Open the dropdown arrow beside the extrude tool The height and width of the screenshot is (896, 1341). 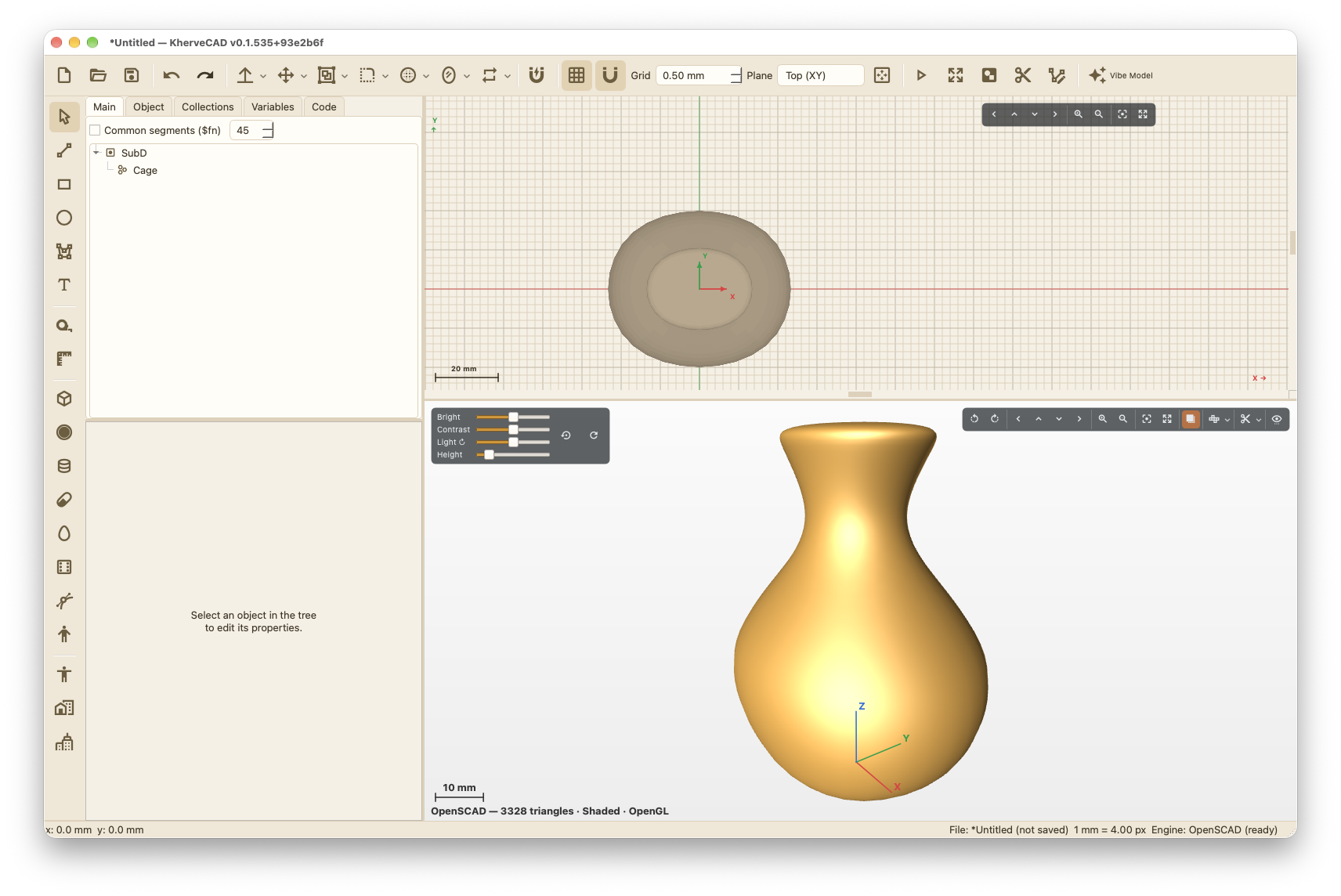[x=263, y=76]
